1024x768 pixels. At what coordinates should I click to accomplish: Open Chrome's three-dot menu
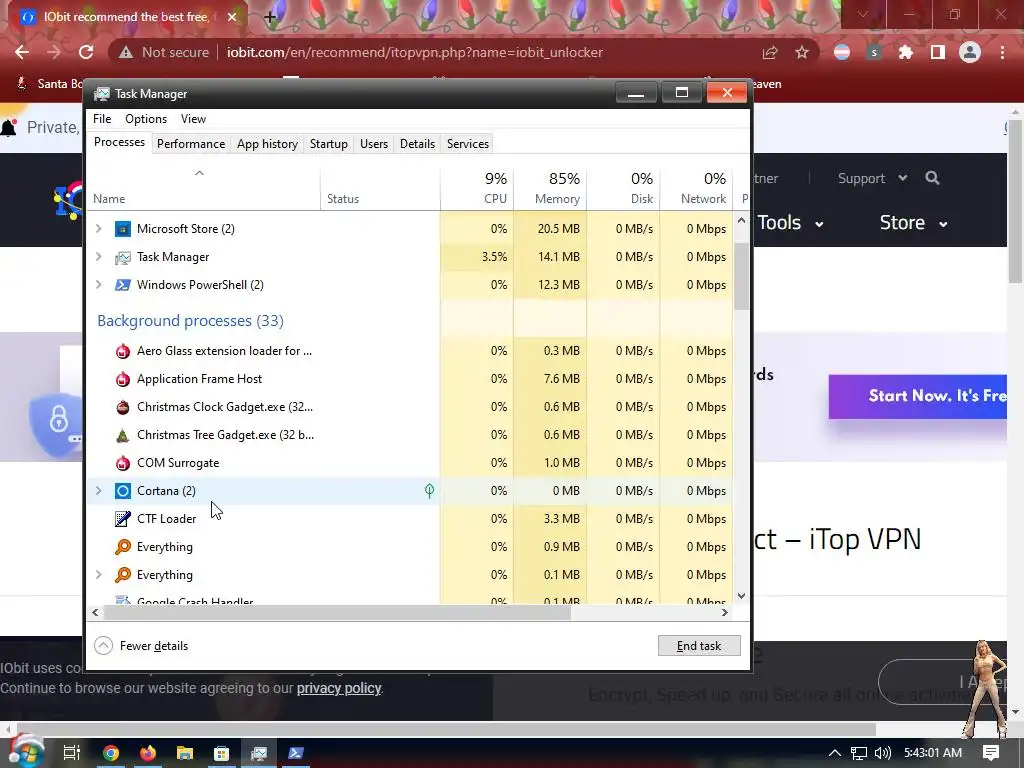point(1002,52)
